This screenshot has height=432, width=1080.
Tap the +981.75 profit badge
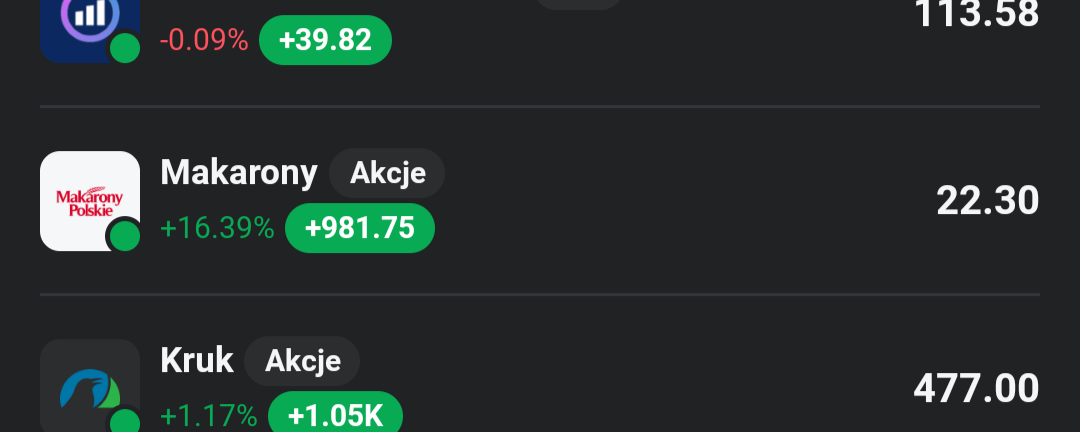[360, 228]
